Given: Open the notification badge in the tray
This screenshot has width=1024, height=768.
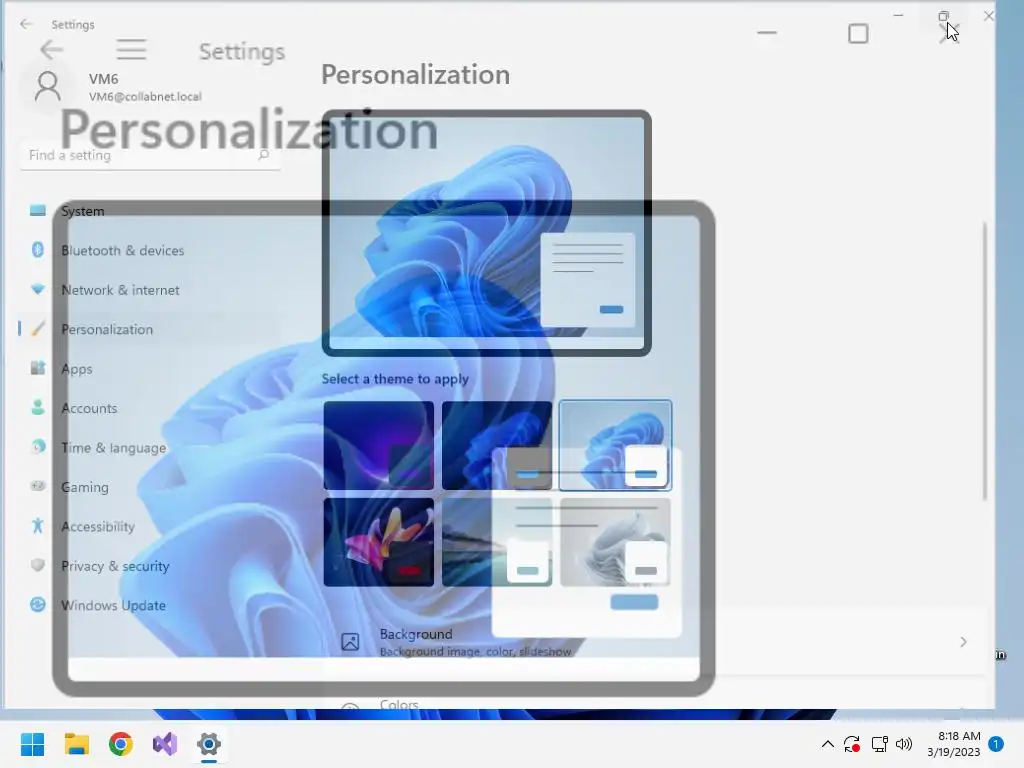Looking at the screenshot, I should pyautogui.click(x=996, y=744).
